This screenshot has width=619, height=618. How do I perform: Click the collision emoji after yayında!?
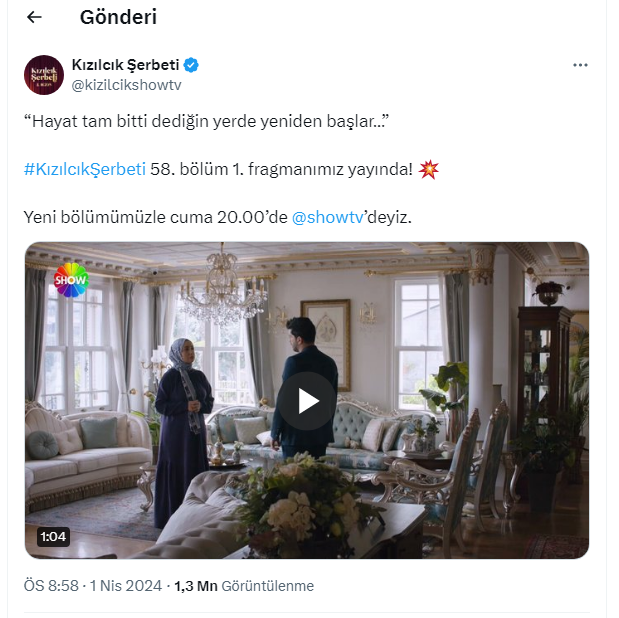pos(429,168)
